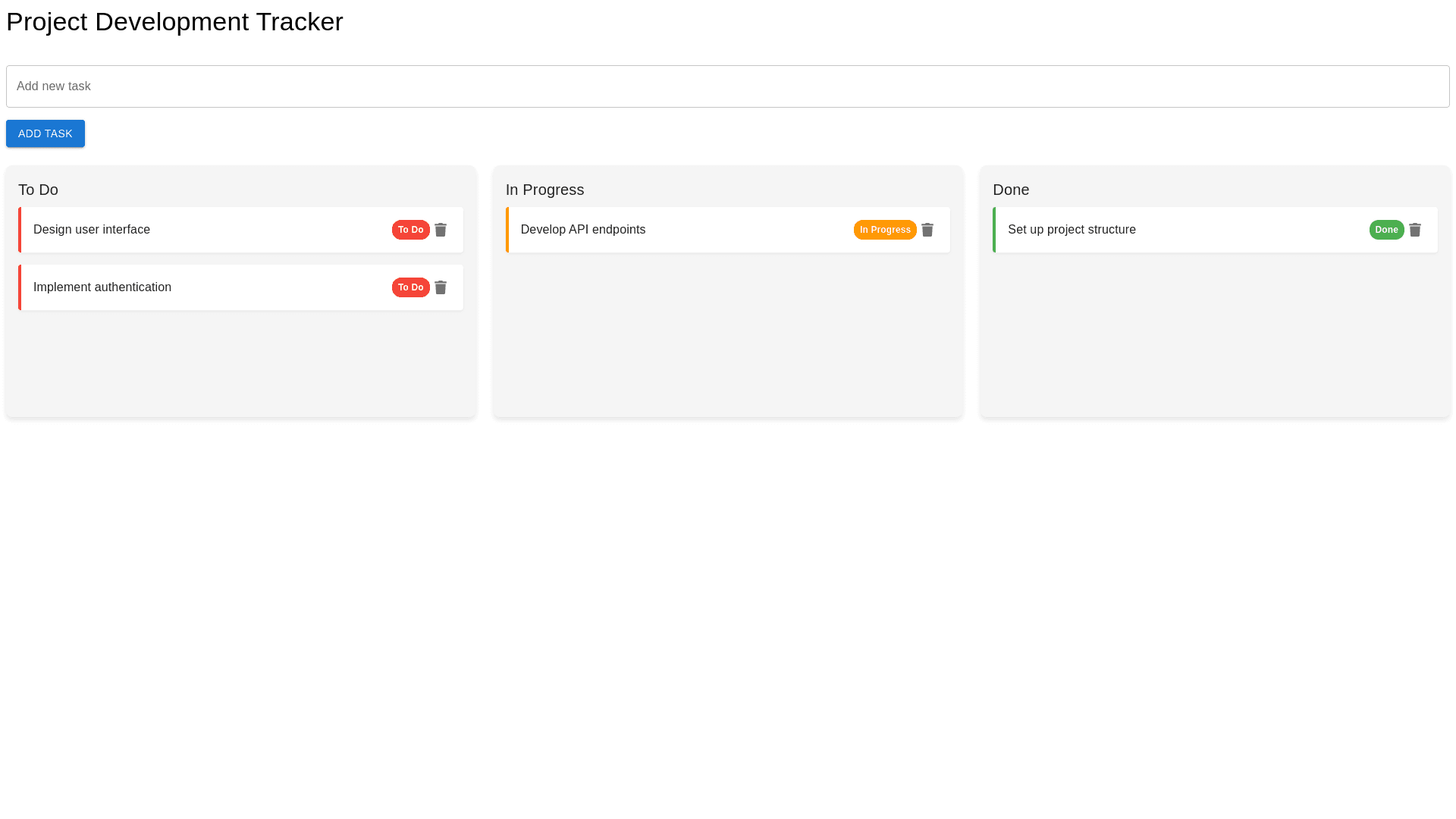
Task: Click empty area of the Done column
Action: pos(1215,341)
